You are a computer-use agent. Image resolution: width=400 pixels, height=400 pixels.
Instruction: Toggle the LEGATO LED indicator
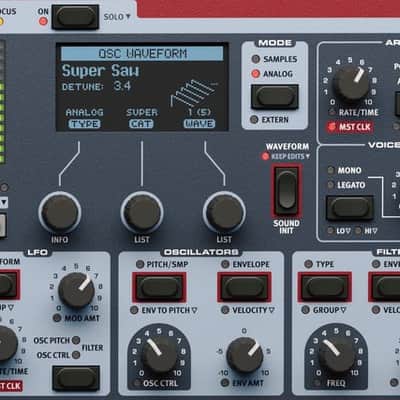click(331, 185)
